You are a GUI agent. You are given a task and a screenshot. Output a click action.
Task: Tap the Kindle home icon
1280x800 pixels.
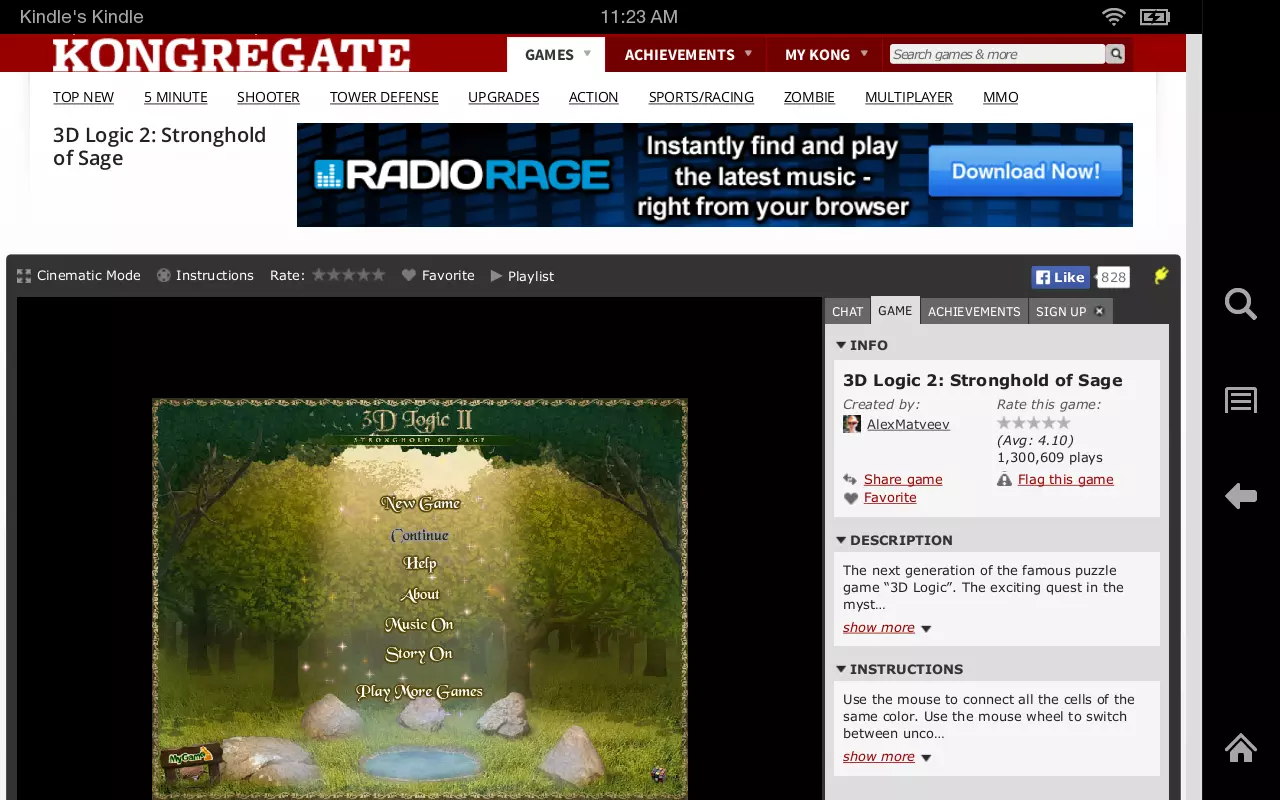pyautogui.click(x=1241, y=748)
